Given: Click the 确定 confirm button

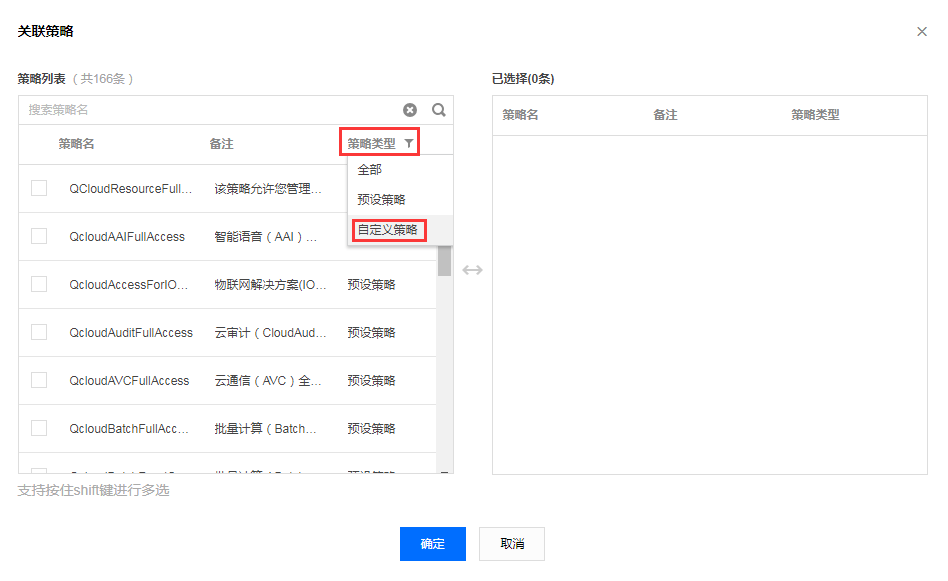Looking at the screenshot, I should pos(433,544).
